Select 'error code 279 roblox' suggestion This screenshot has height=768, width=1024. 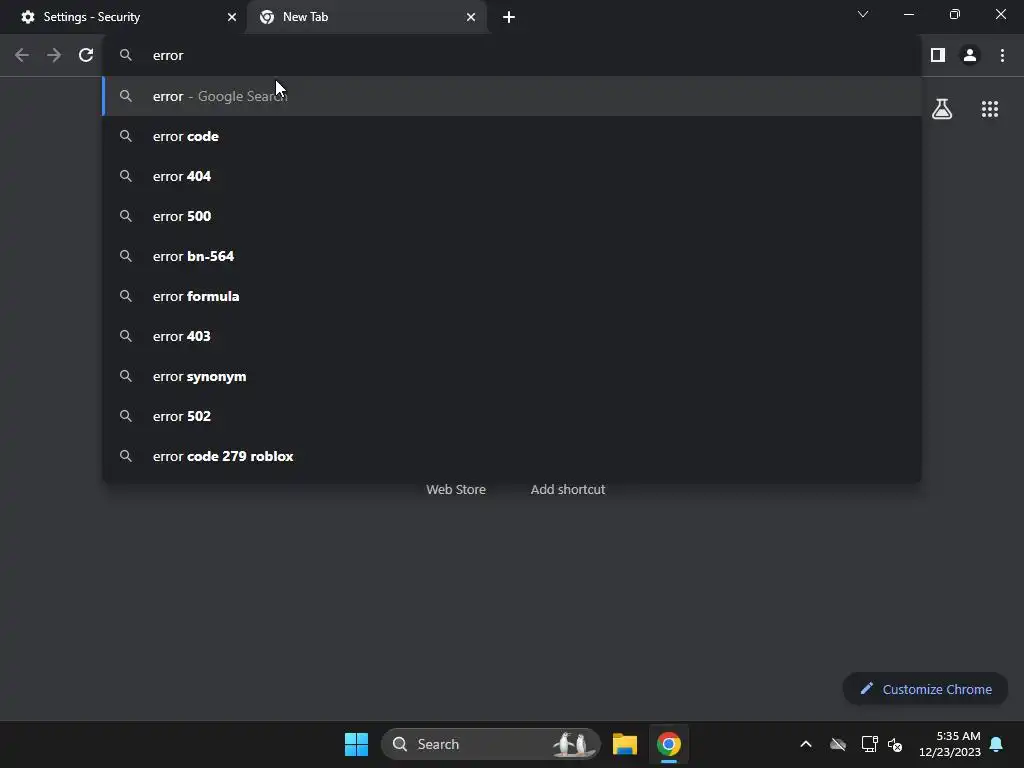[x=512, y=456]
